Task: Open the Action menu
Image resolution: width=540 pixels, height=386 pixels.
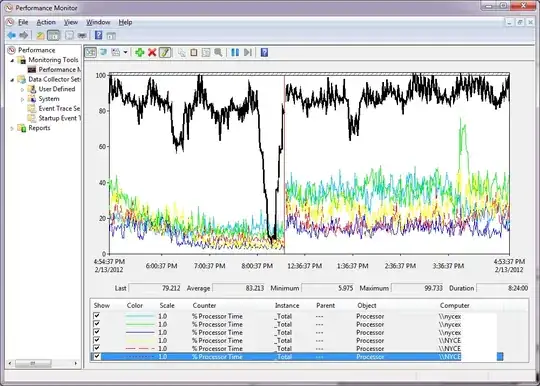Action: tap(46, 22)
